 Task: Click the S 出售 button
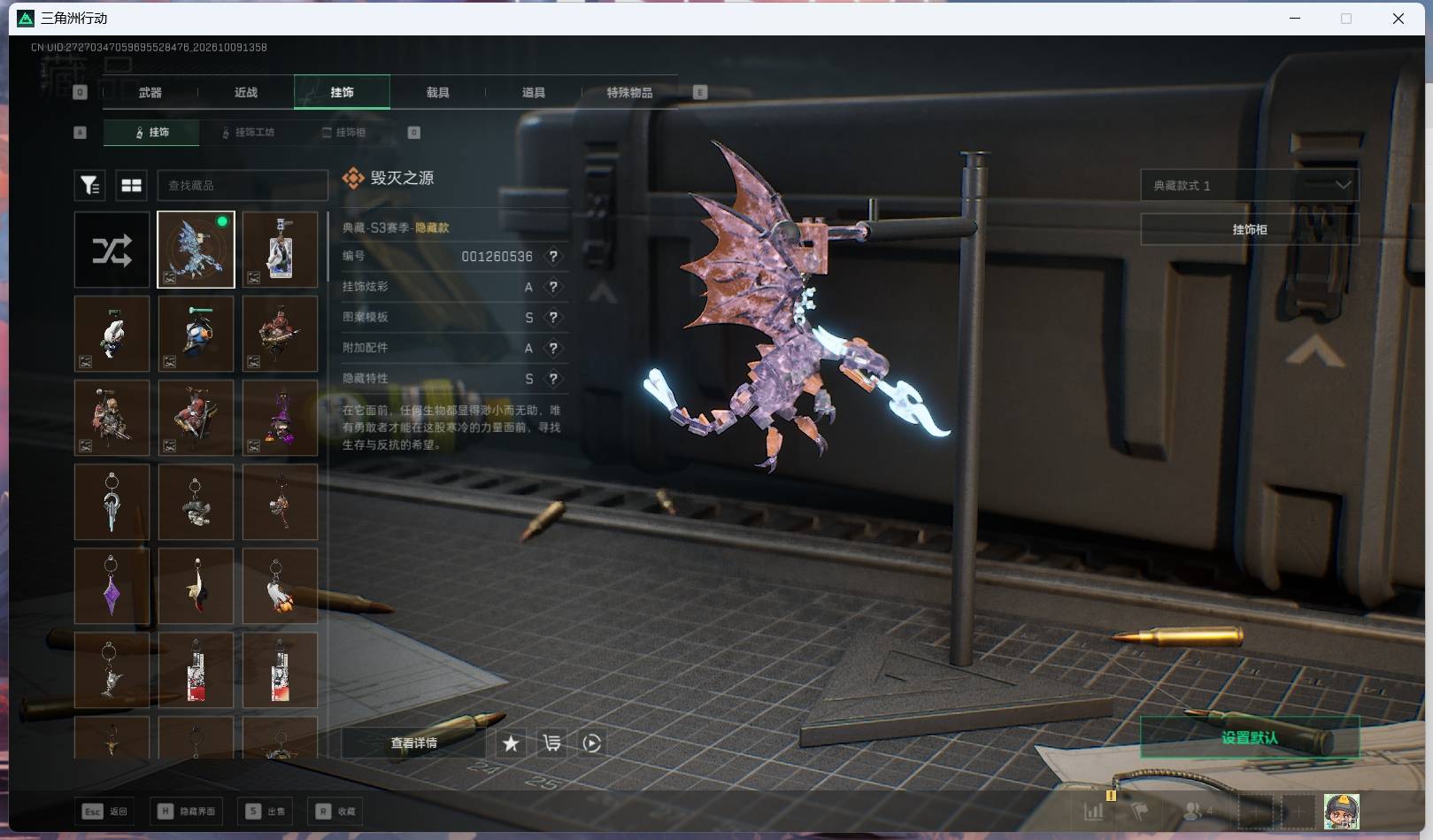pyautogui.click(x=266, y=811)
